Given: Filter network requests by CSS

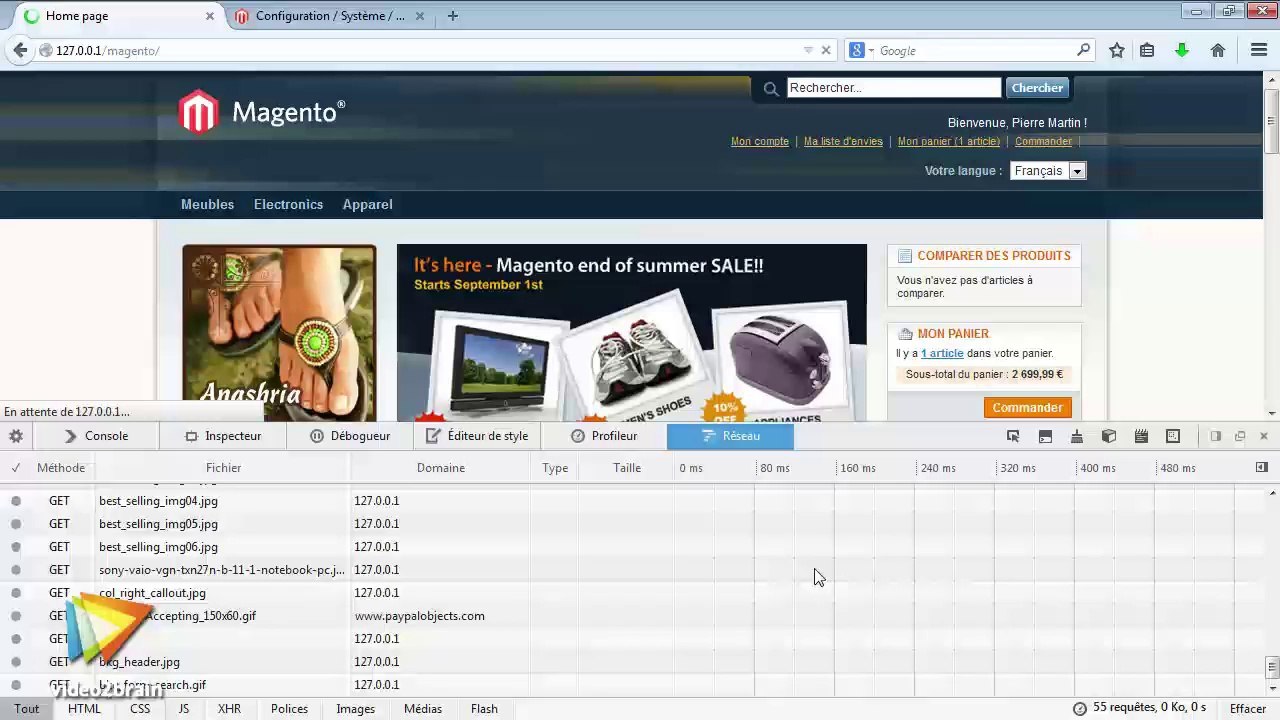Looking at the screenshot, I should coord(140,708).
